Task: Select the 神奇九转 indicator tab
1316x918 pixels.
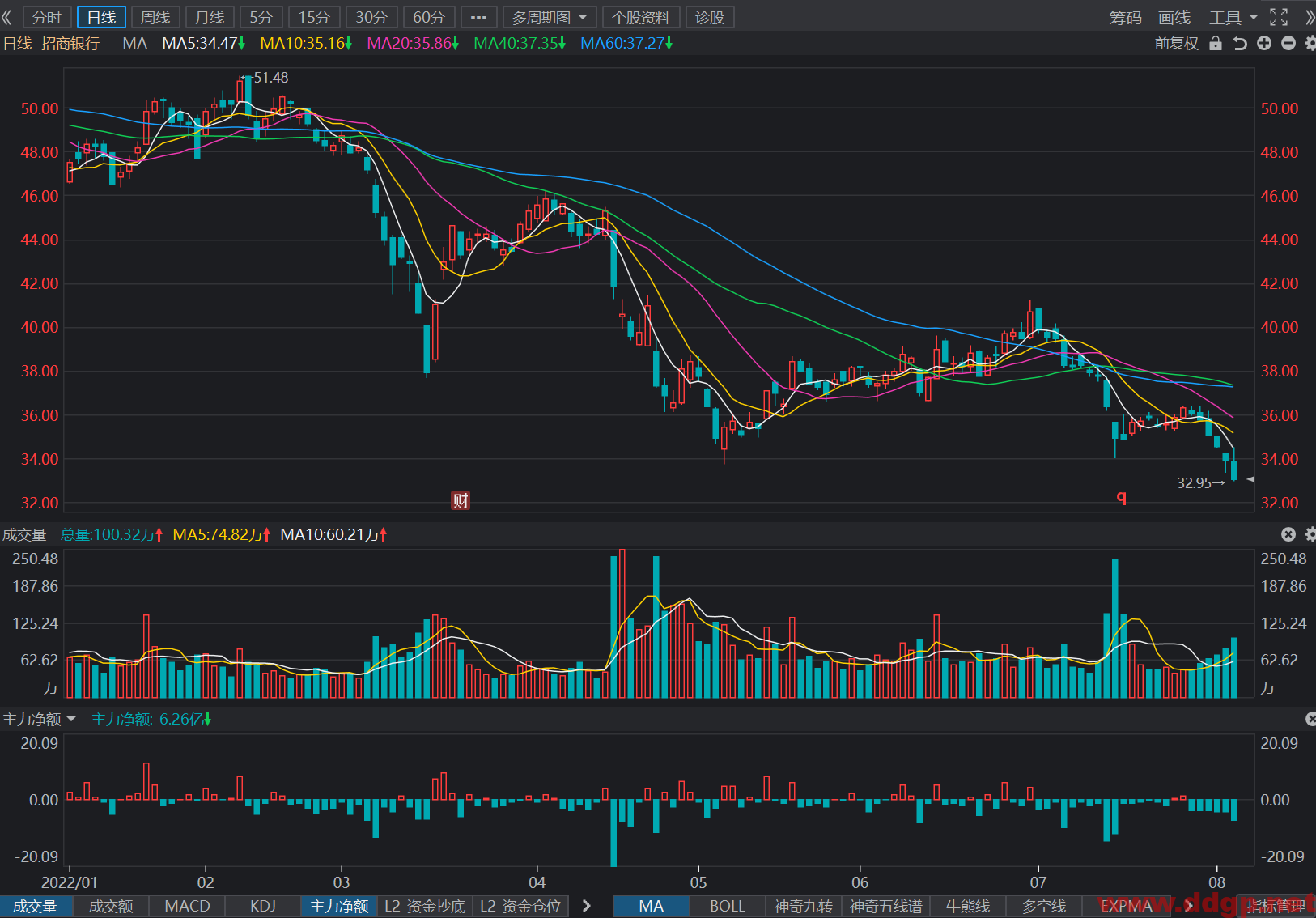Action: coord(803,907)
